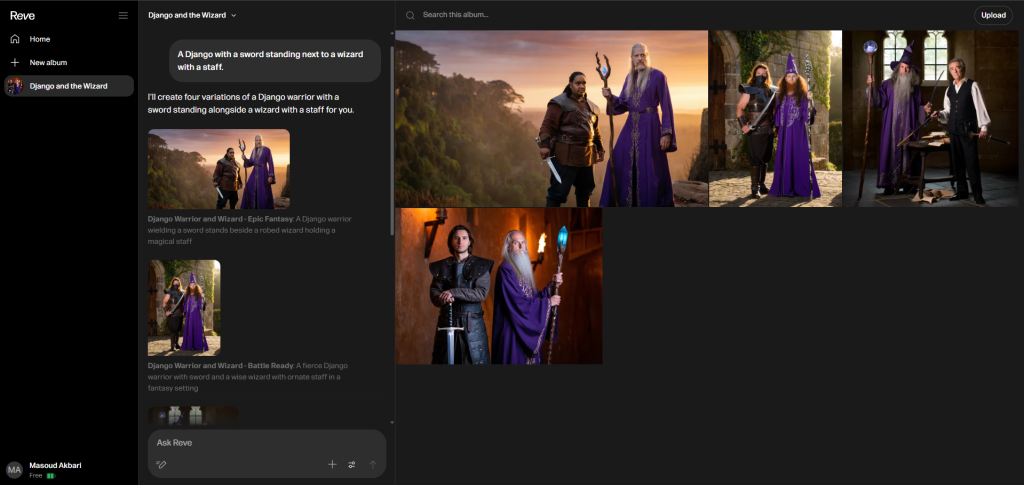This screenshot has height=485, width=1024.
Task: Collapse the sidebar with the hamburger icon
Action: [123, 15]
